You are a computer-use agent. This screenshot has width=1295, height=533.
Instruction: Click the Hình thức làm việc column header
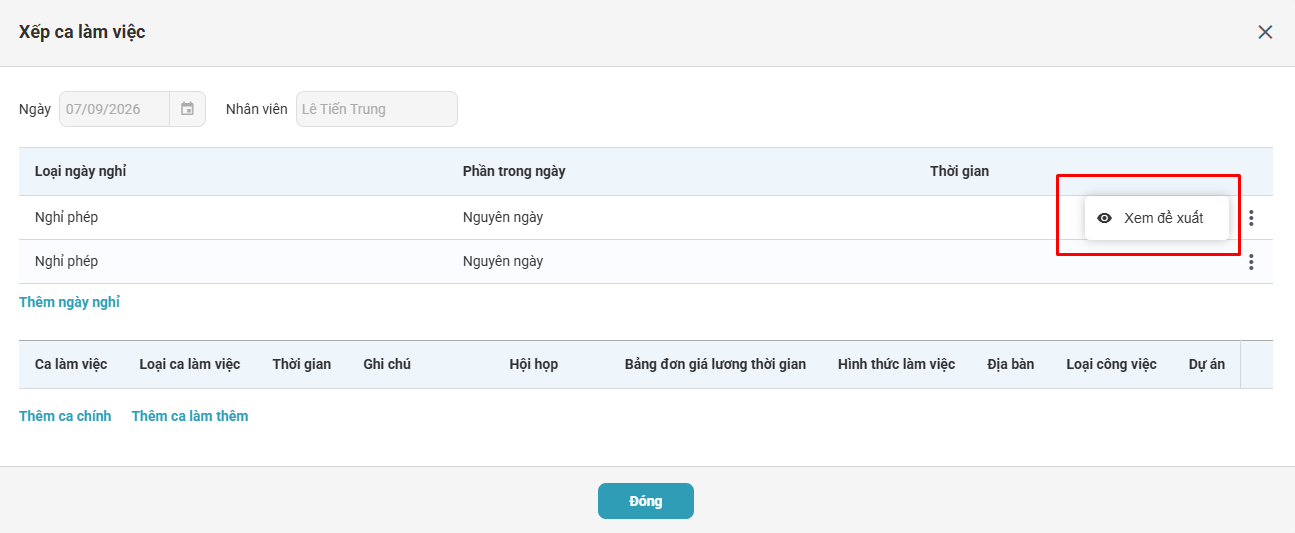[896, 364]
